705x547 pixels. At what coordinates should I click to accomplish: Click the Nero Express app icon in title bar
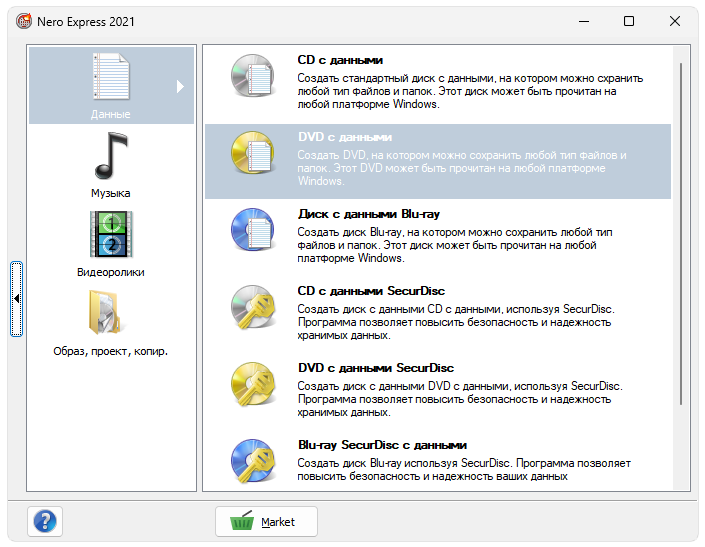(x=24, y=21)
